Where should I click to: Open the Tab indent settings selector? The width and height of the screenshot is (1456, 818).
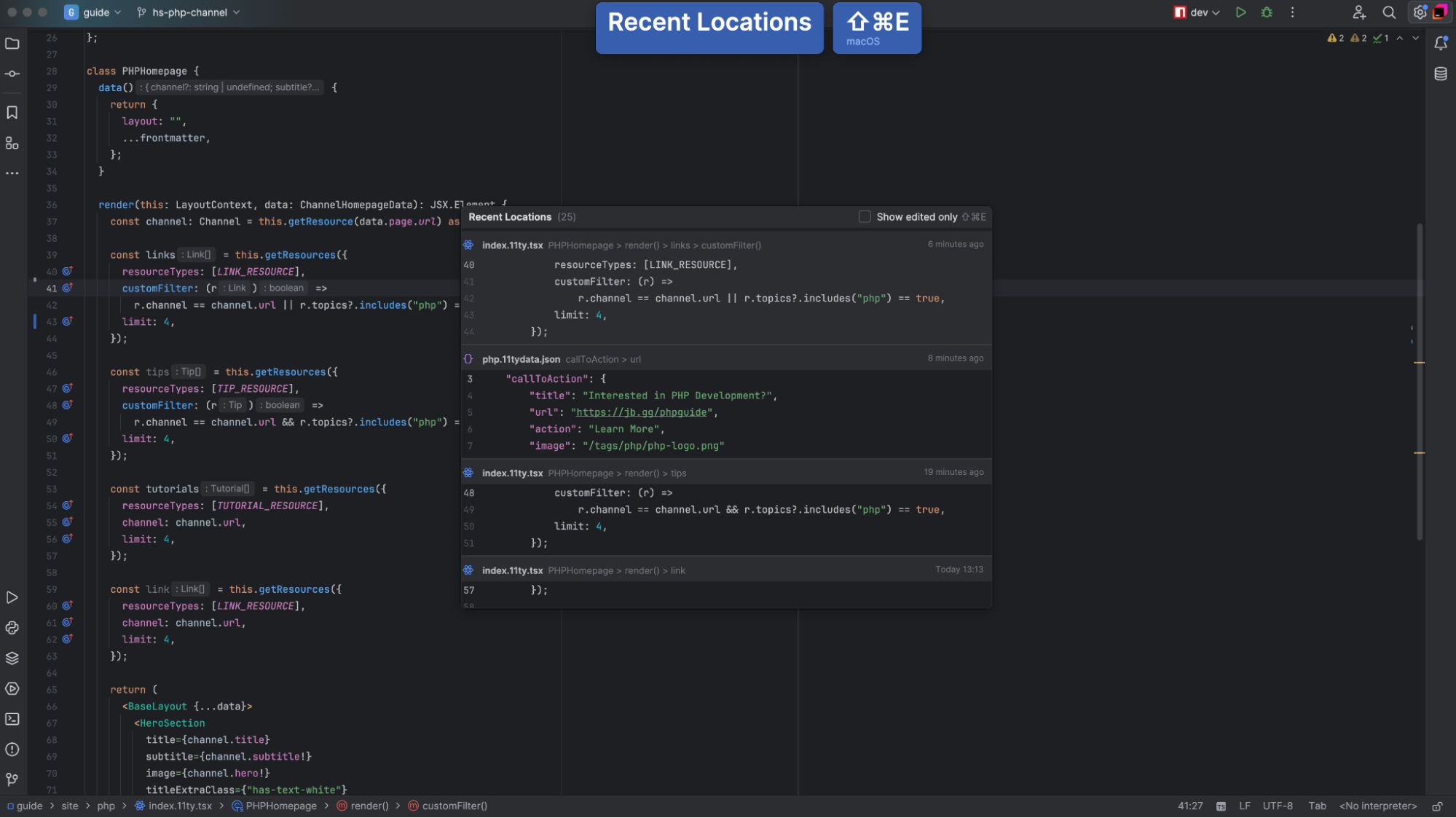[x=1317, y=806]
